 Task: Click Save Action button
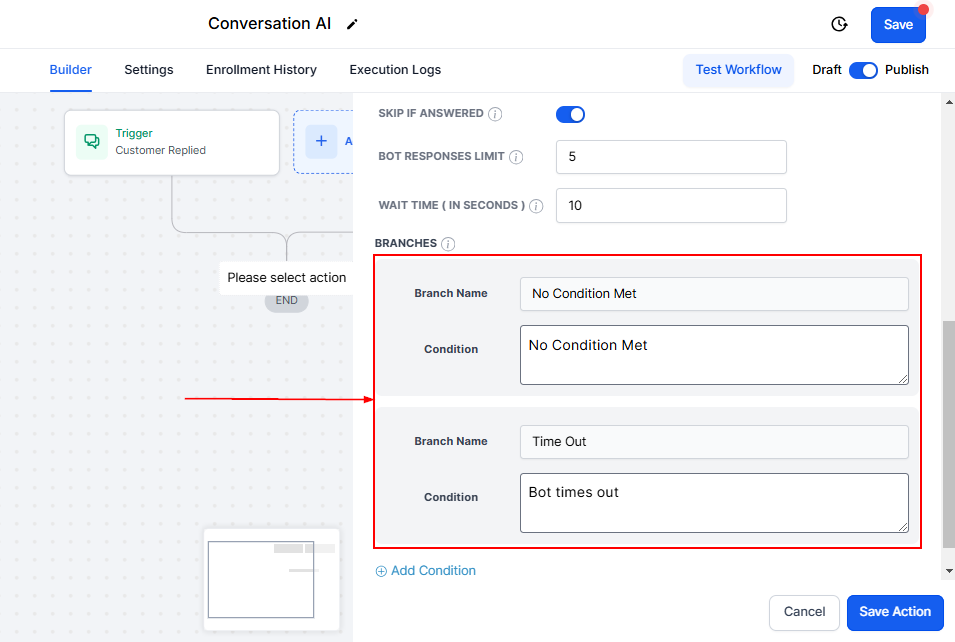click(895, 612)
